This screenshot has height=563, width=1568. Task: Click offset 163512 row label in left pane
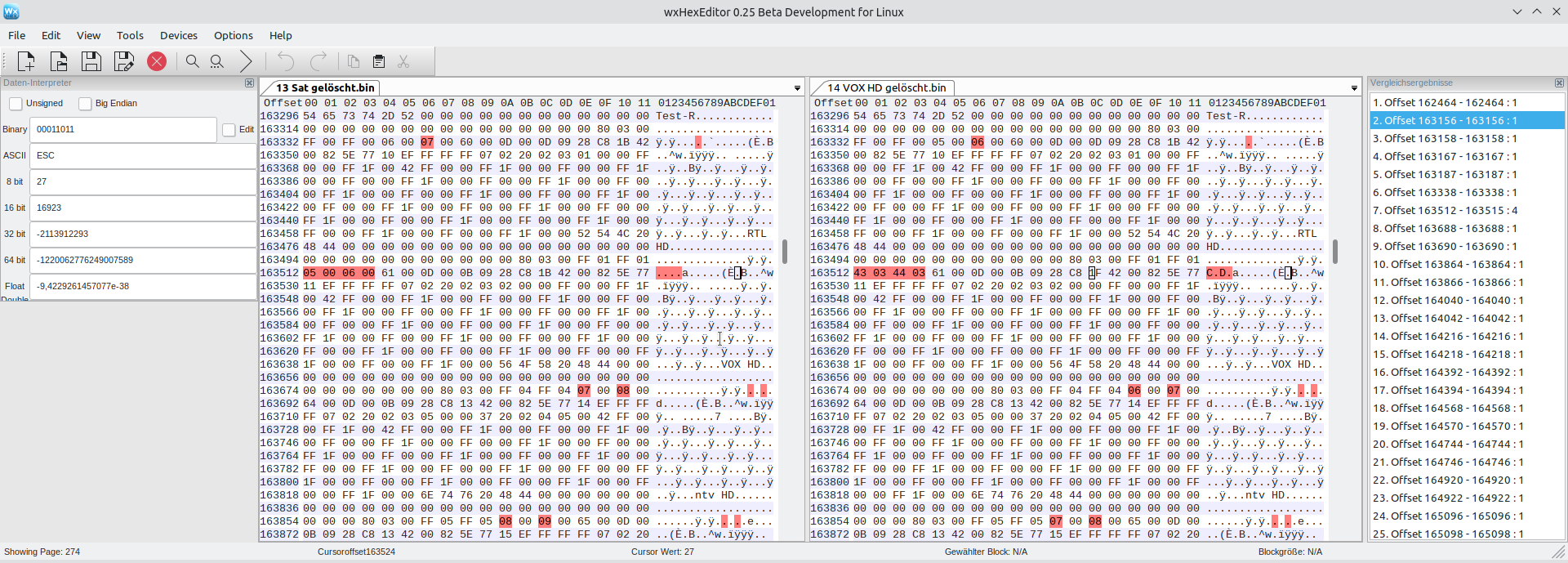click(279, 273)
